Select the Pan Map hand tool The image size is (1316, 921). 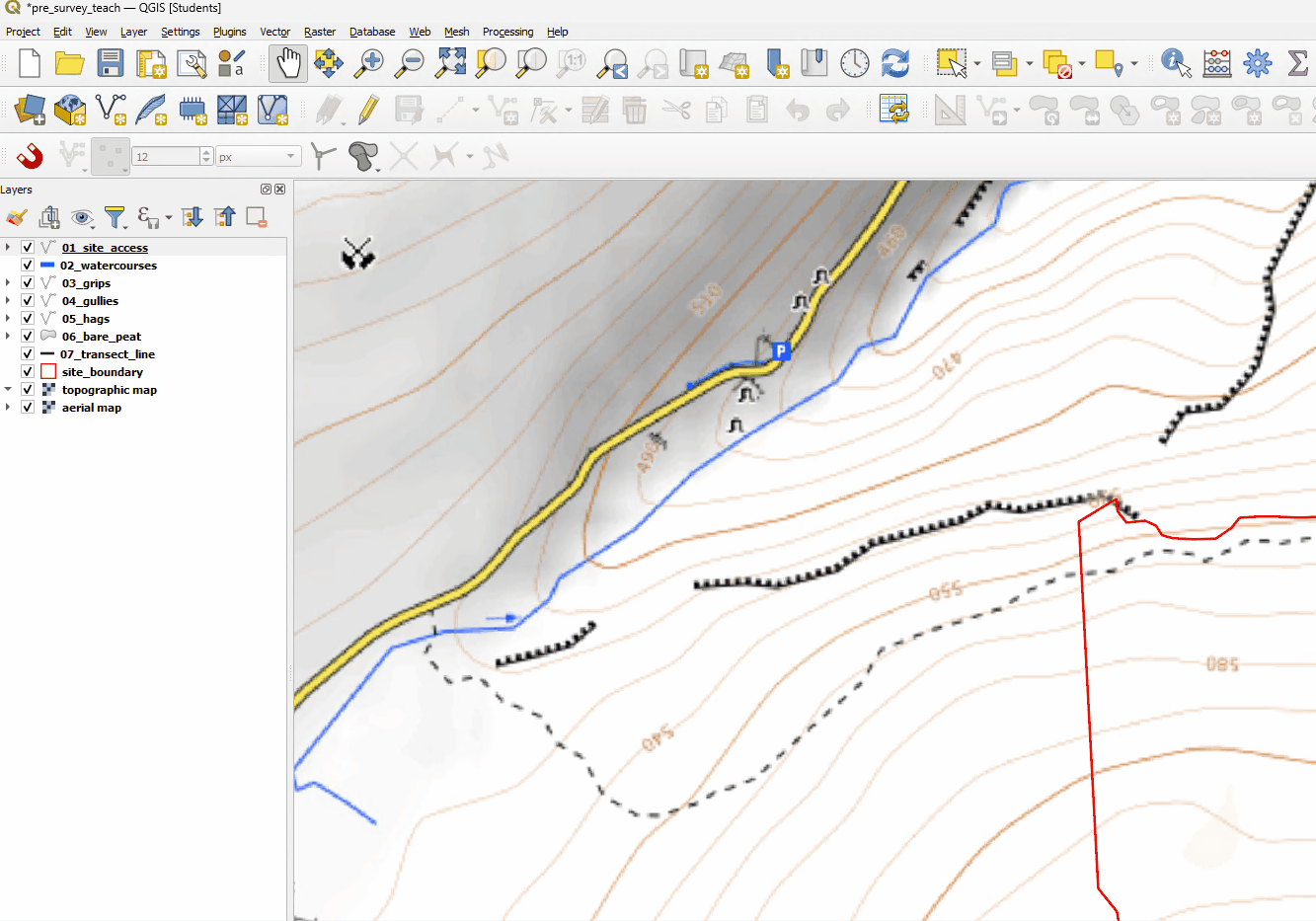[287, 64]
